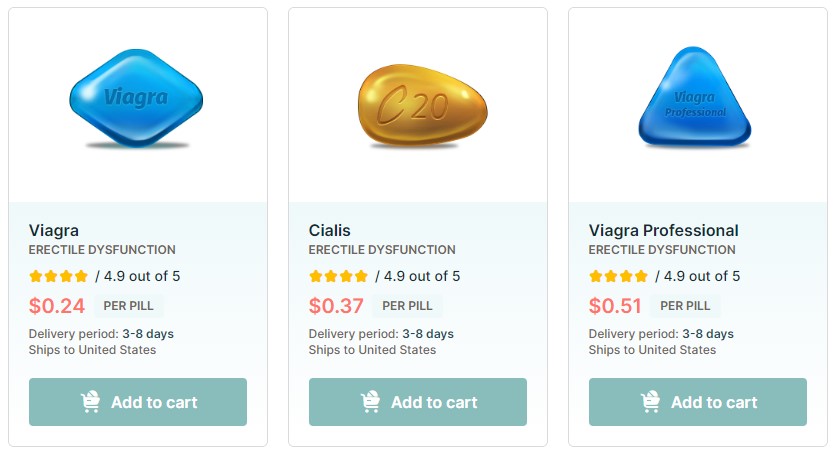Click the gold Cialis C20 pill image
Viewport: 834px width, 452px height.
pyautogui.click(x=422, y=105)
